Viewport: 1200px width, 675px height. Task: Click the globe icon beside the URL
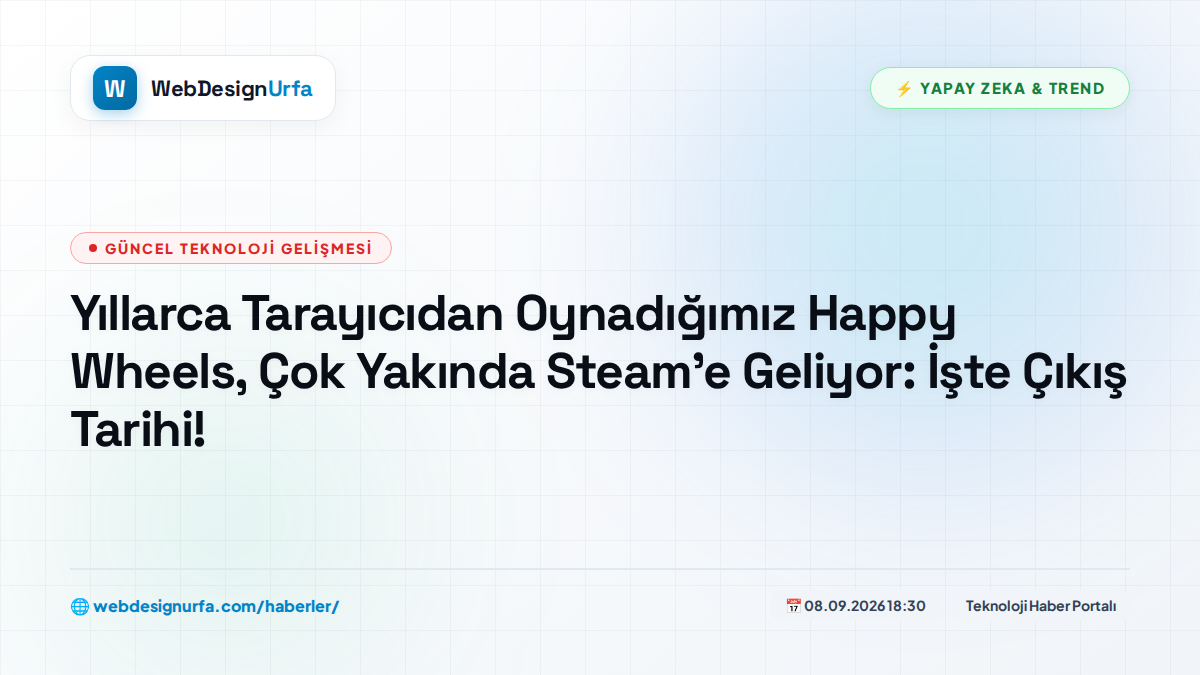click(x=79, y=606)
